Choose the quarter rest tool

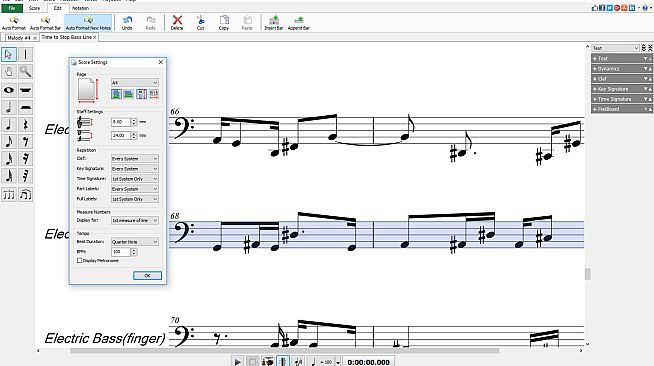click(25, 125)
